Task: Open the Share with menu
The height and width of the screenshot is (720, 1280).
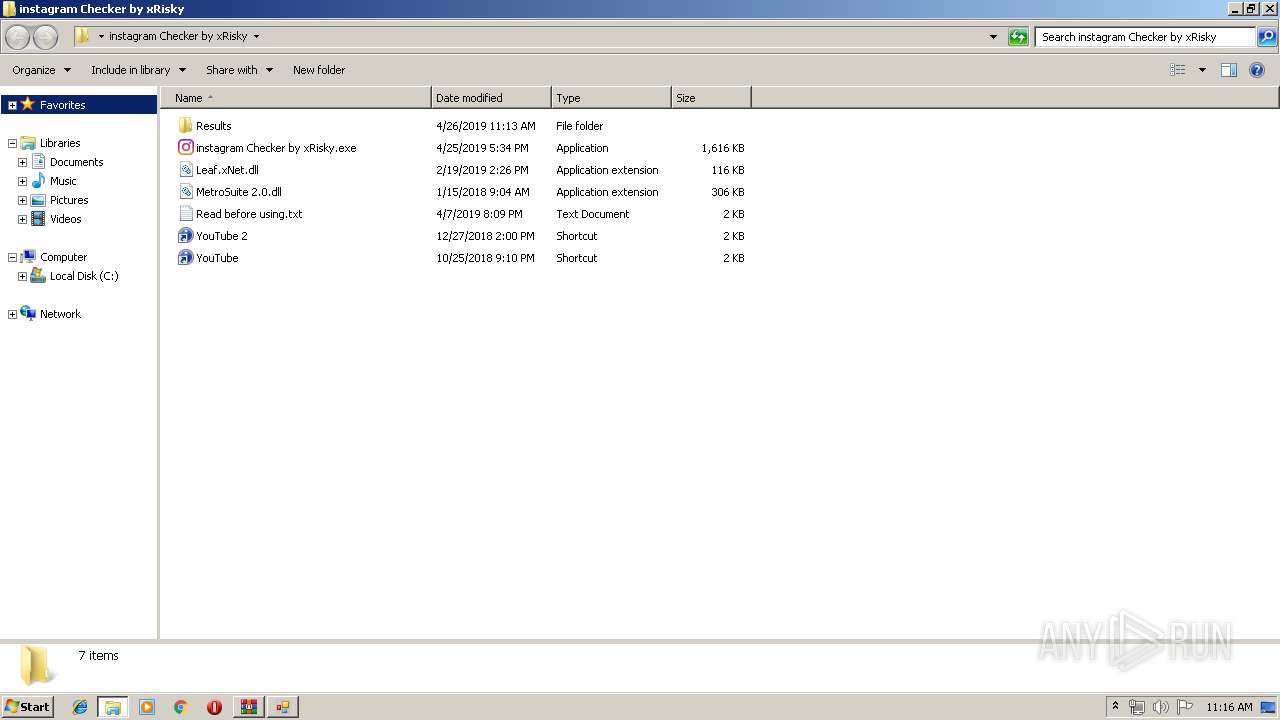Action: pyautogui.click(x=239, y=70)
